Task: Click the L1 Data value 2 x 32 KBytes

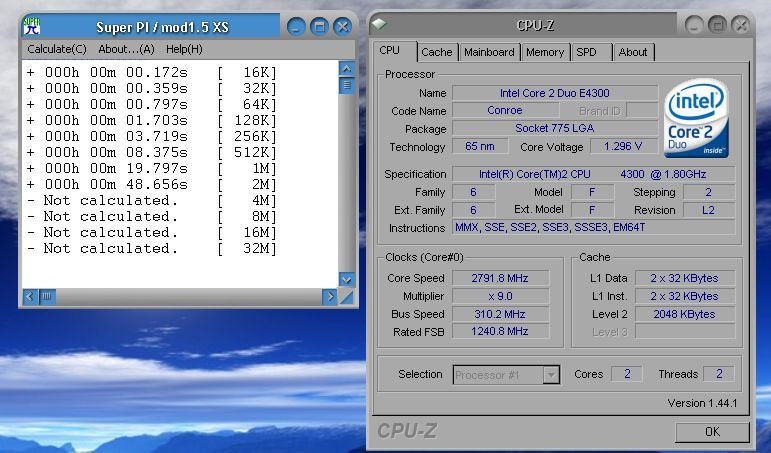Action: [x=684, y=278]
